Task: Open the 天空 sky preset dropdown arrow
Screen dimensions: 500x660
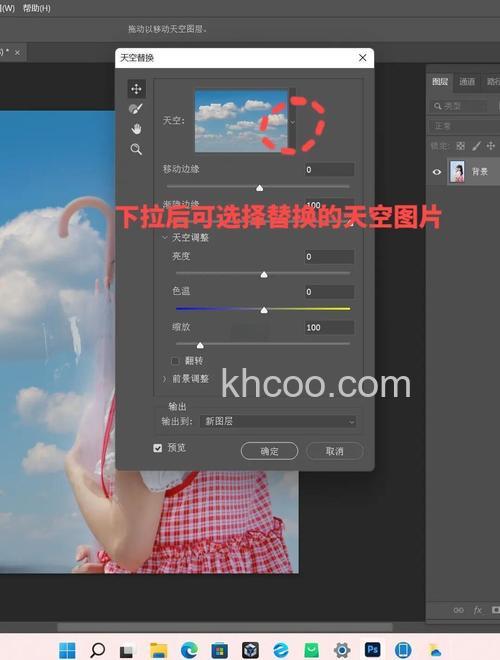Action: pos(293,122)
